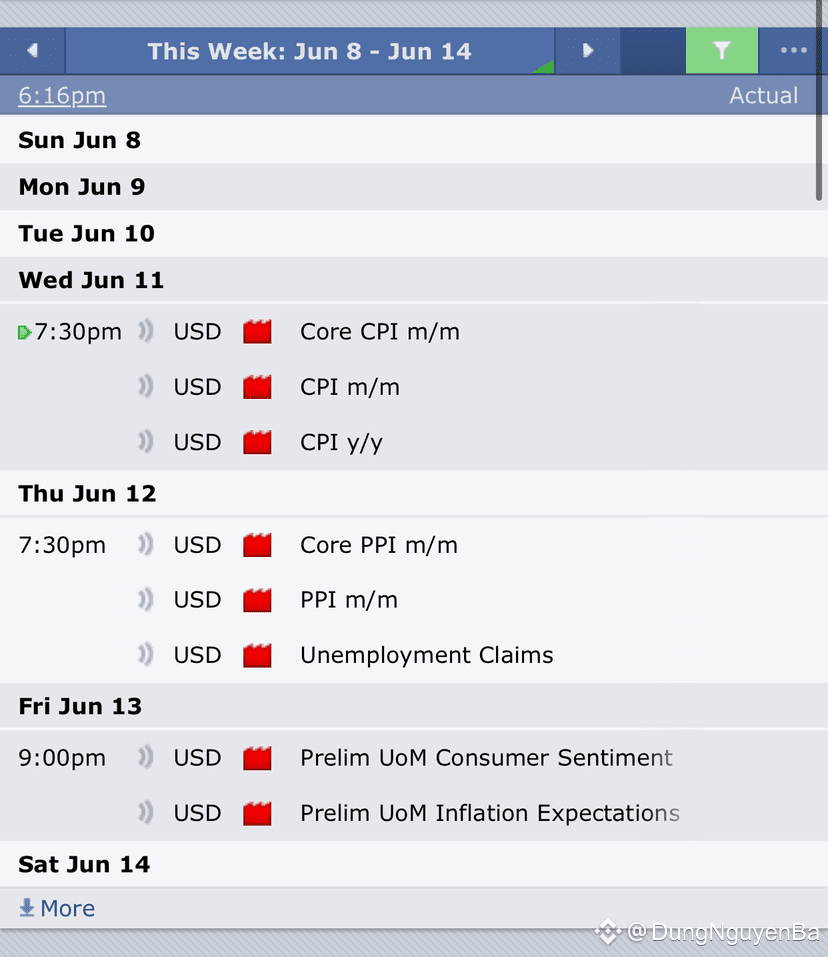Open the three-dots options menu

[793, 51]
